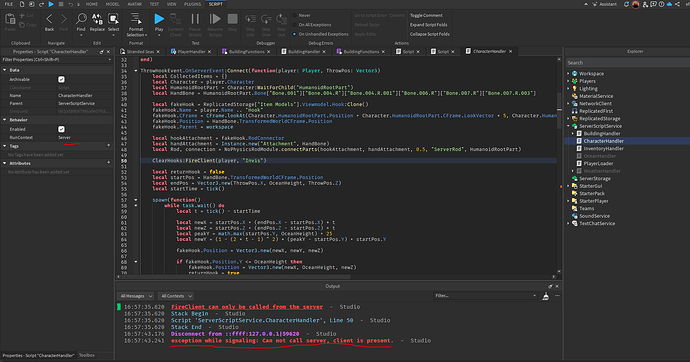This screenshot has height=362, width=690.
Task: Open the All Messages dropdown in Output
Action: click(136, 296)
